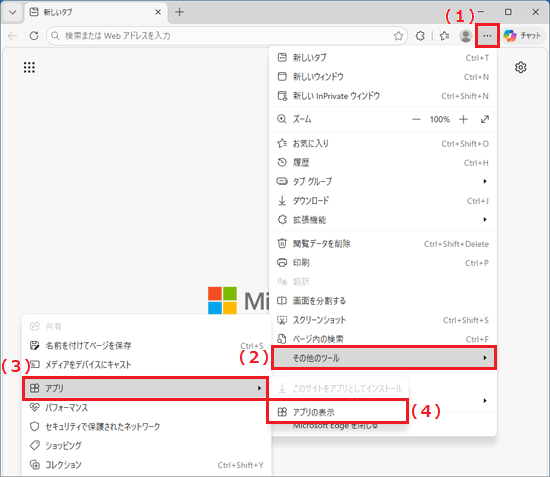Click the 100% zoom level value

pyautogui.click(x=440, y=120)
